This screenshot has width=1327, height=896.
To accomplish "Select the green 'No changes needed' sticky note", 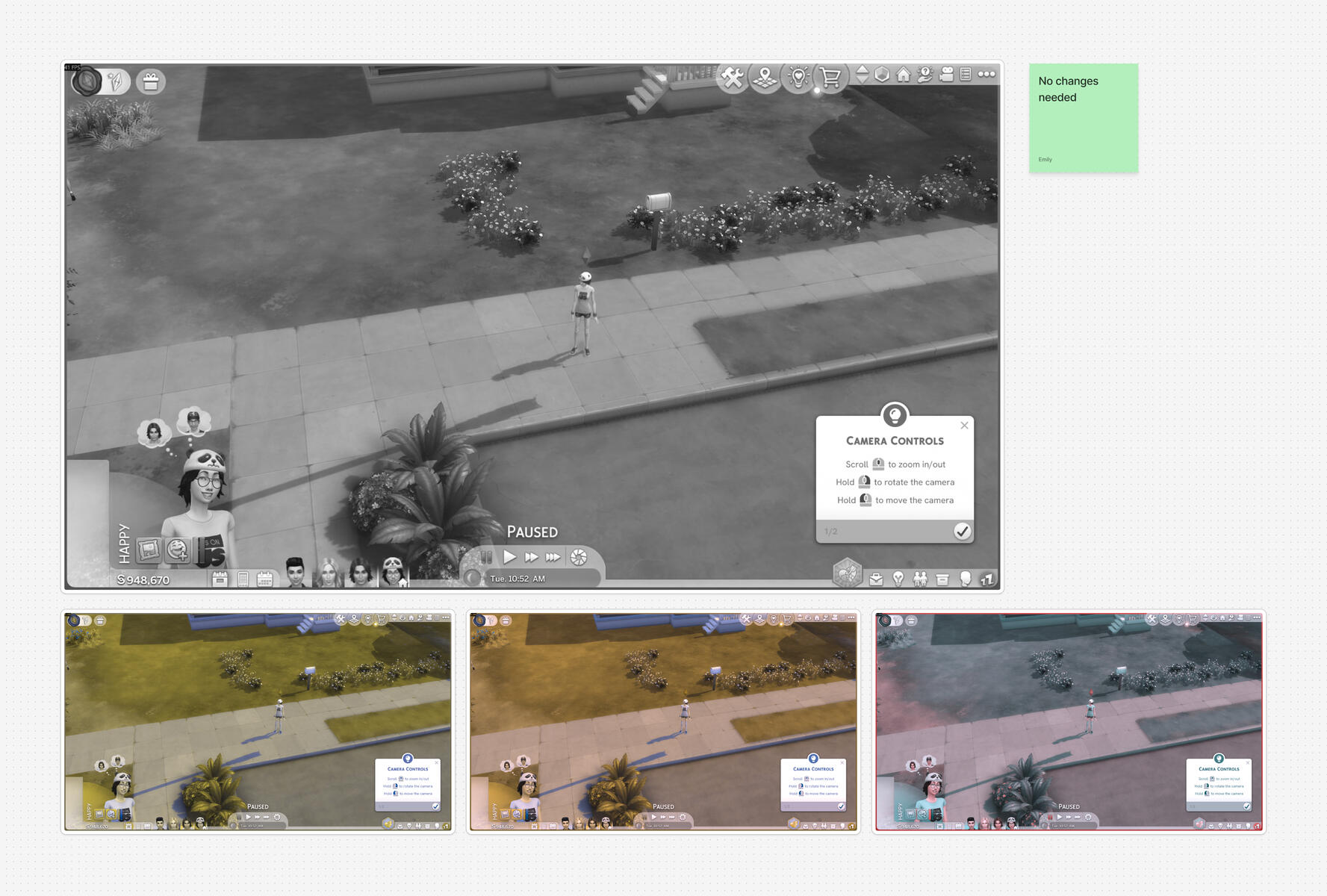I will [1083, 118].
